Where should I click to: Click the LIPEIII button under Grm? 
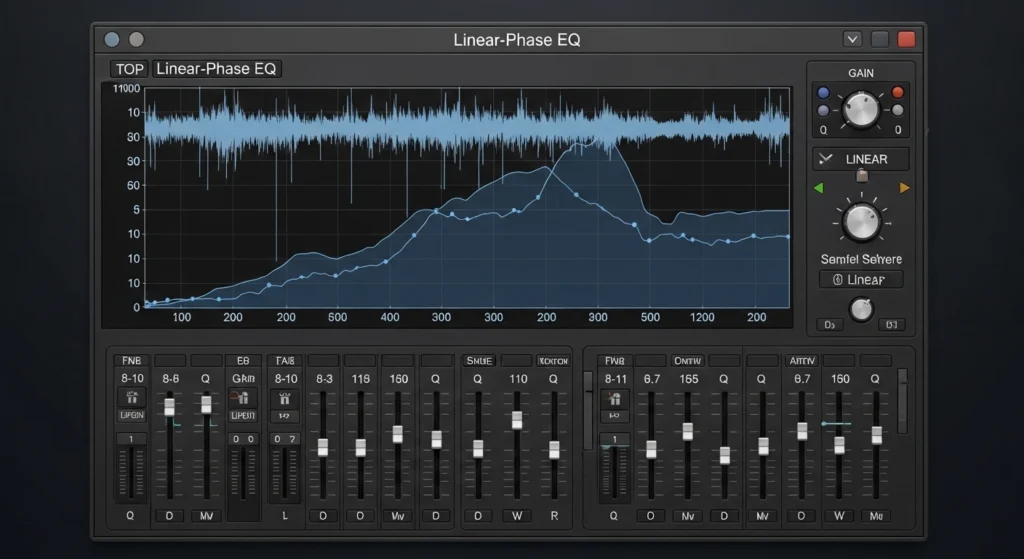click(x=243, y=416)
